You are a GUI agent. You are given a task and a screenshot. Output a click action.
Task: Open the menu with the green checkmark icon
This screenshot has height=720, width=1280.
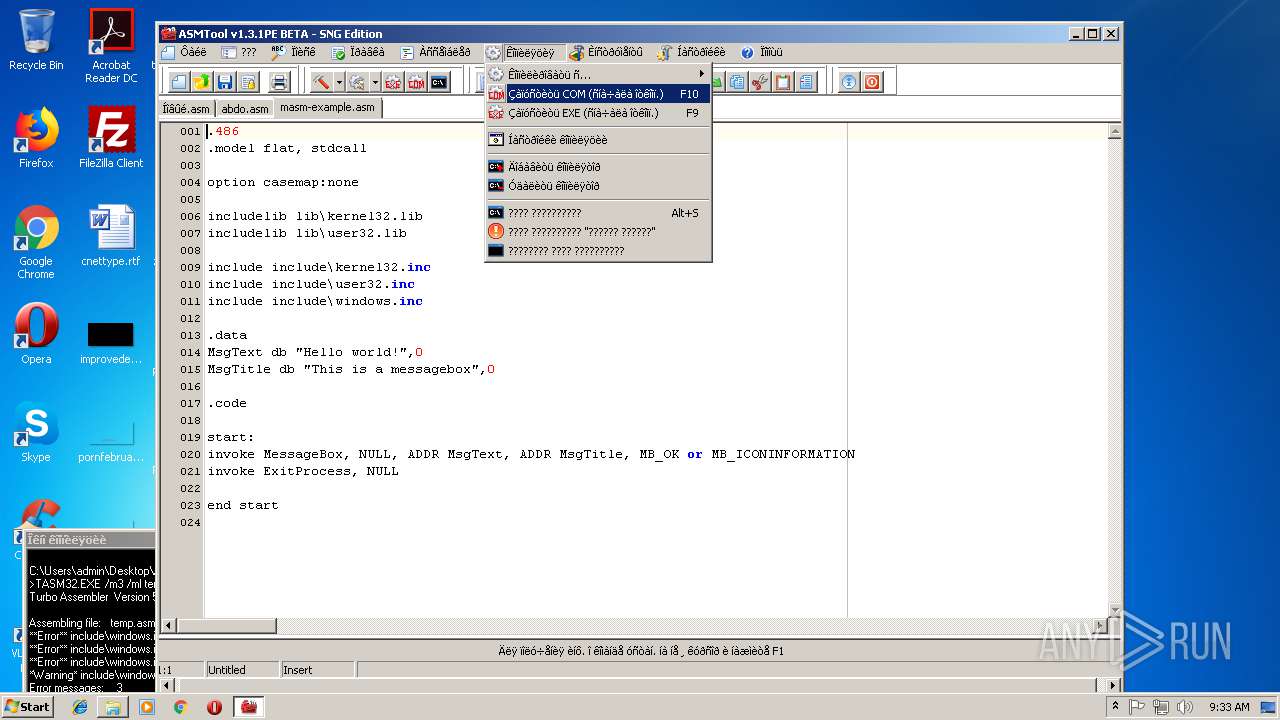click(x=358, y=52)
